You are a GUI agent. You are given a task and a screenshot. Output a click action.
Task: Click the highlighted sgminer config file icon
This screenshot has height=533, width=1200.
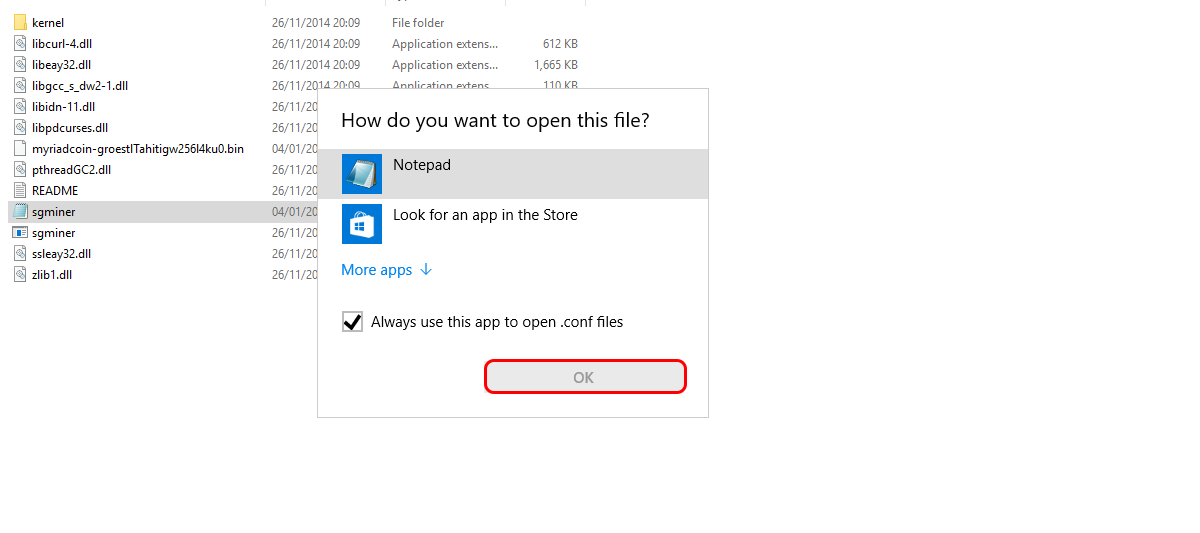[x=20, y=211]
